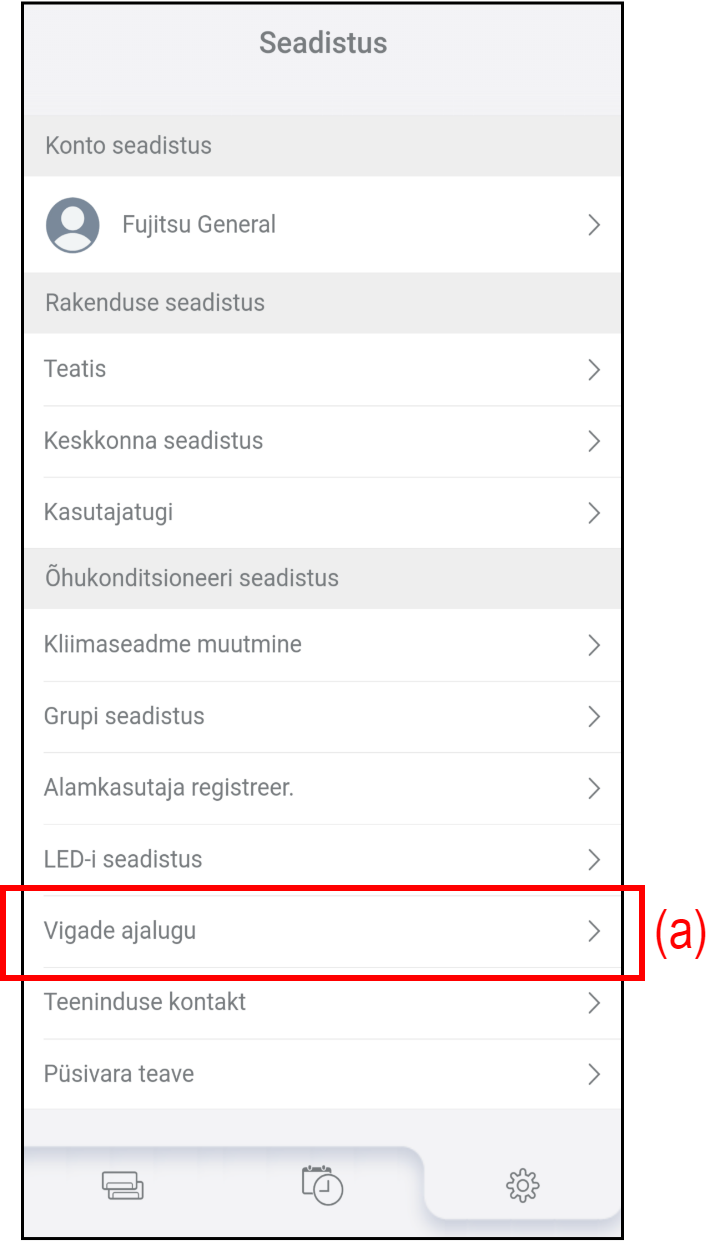Tap the Fujitsu General account name
The height and width of the screenshot is (1243, 715).
pyautogui.click(x=199, y=225)
